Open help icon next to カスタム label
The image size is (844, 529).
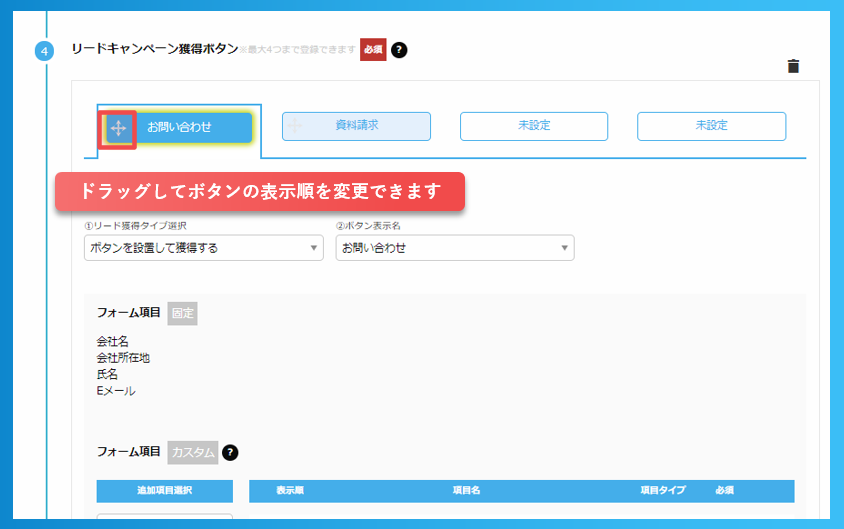point(230,452)
